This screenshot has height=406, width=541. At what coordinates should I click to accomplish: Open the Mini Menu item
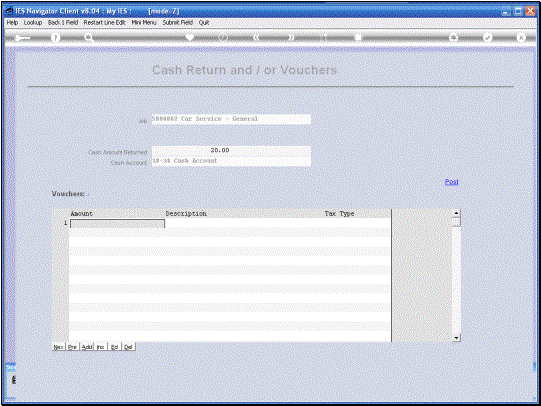(x=144, y=22)
